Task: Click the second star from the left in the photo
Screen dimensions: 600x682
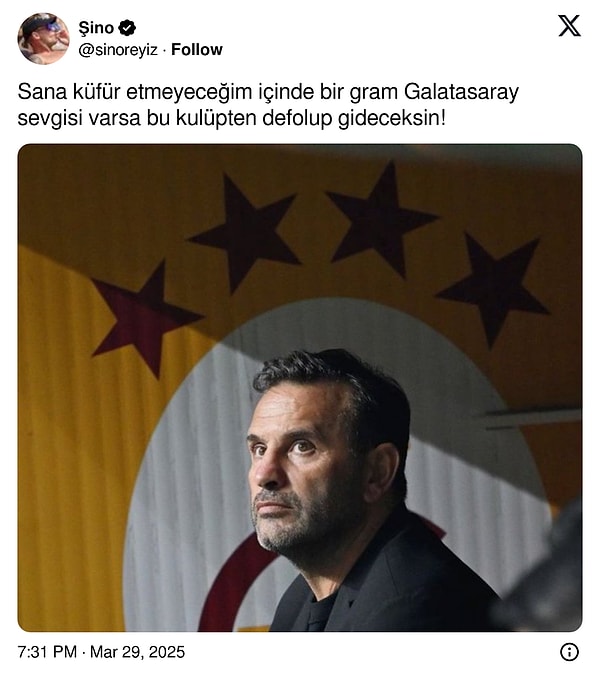Action: tap(247, 235)
